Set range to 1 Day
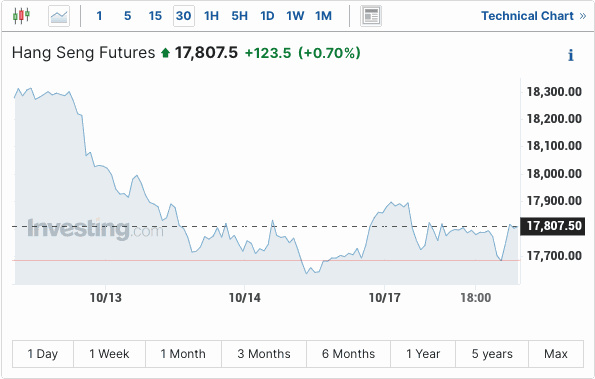595x379 pixels. pos(43,354)
